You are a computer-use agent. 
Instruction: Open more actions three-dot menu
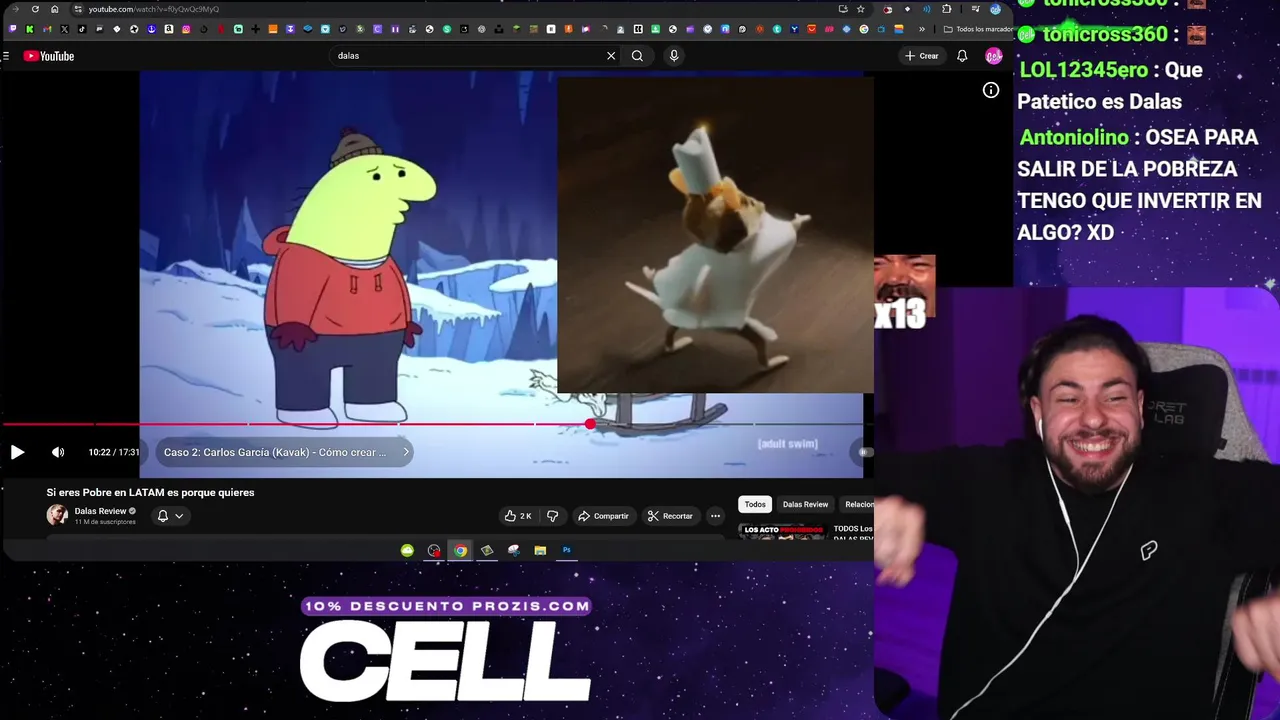pos(715,516)
